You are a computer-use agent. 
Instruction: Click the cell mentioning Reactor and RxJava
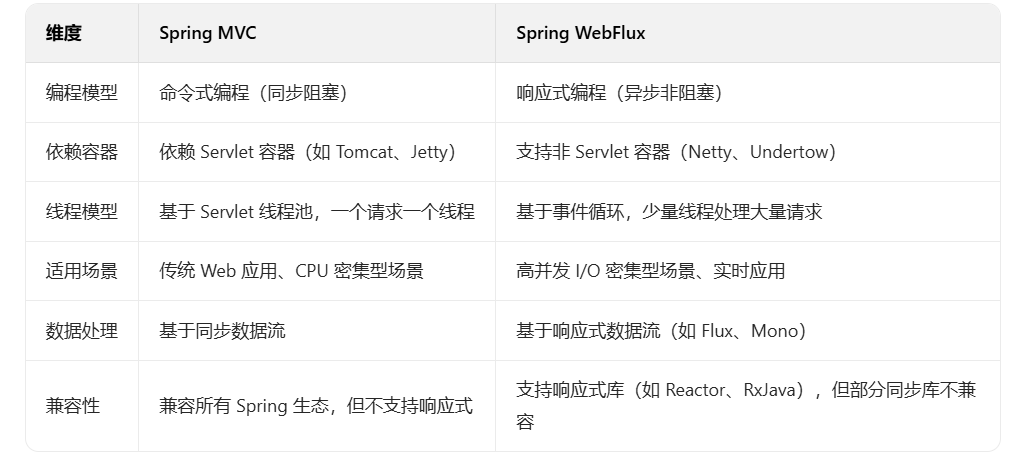(x=745, y=405)
